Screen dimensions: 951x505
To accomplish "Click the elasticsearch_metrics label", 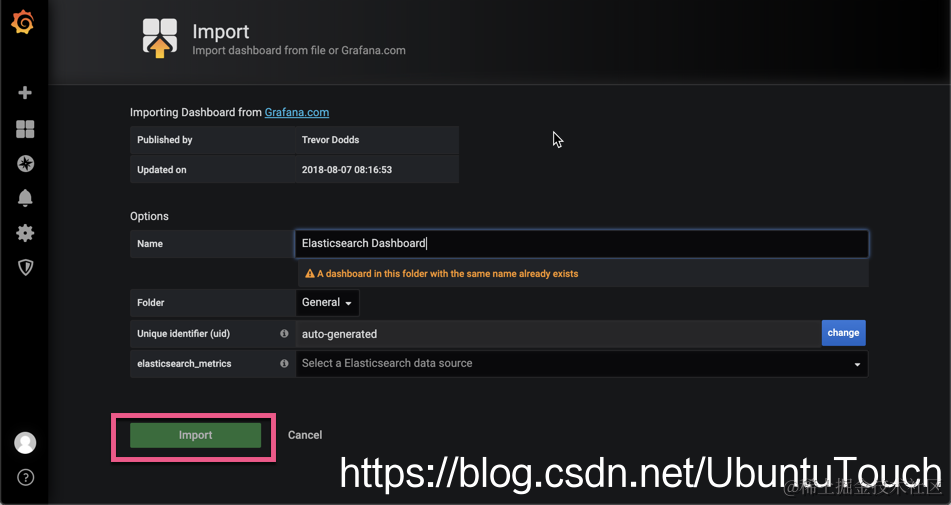I will coord(184,364).
